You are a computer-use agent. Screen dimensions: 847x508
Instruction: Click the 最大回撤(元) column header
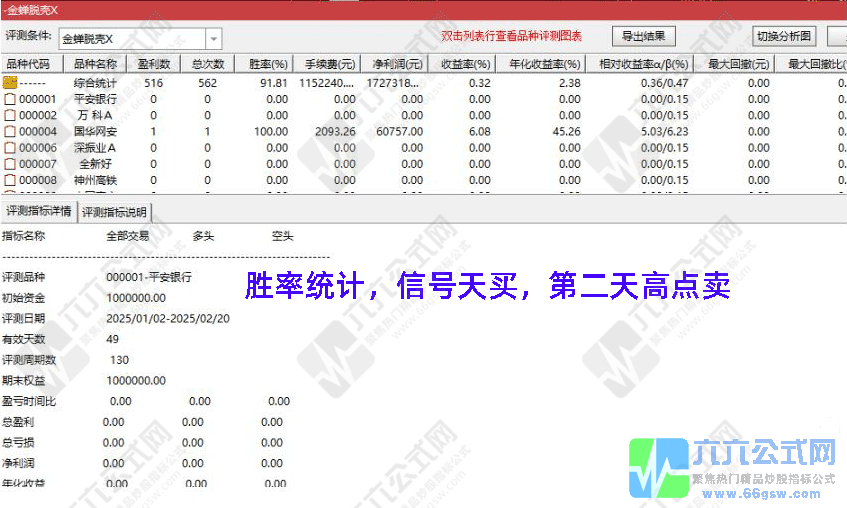coord(738,64)
